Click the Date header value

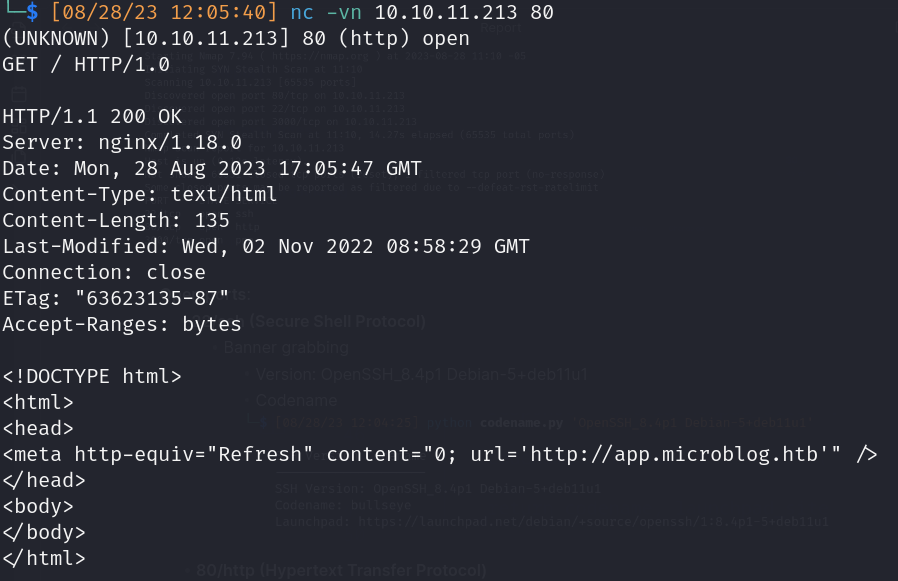coord(247,168)
